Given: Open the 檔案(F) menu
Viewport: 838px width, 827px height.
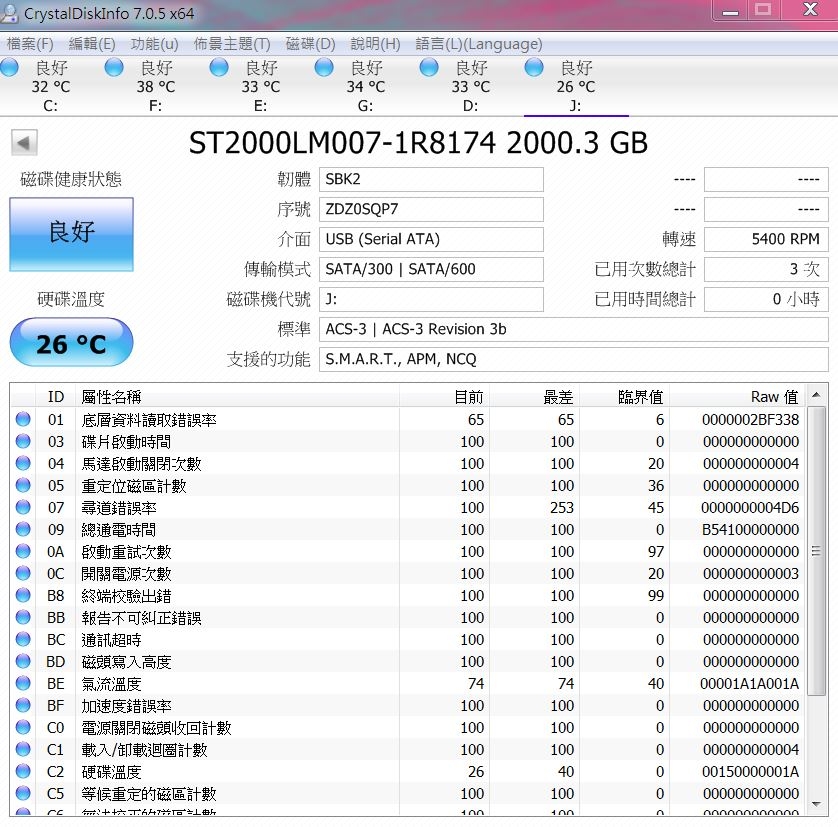Looking at the screenshot, I should [x=30, y=44].
